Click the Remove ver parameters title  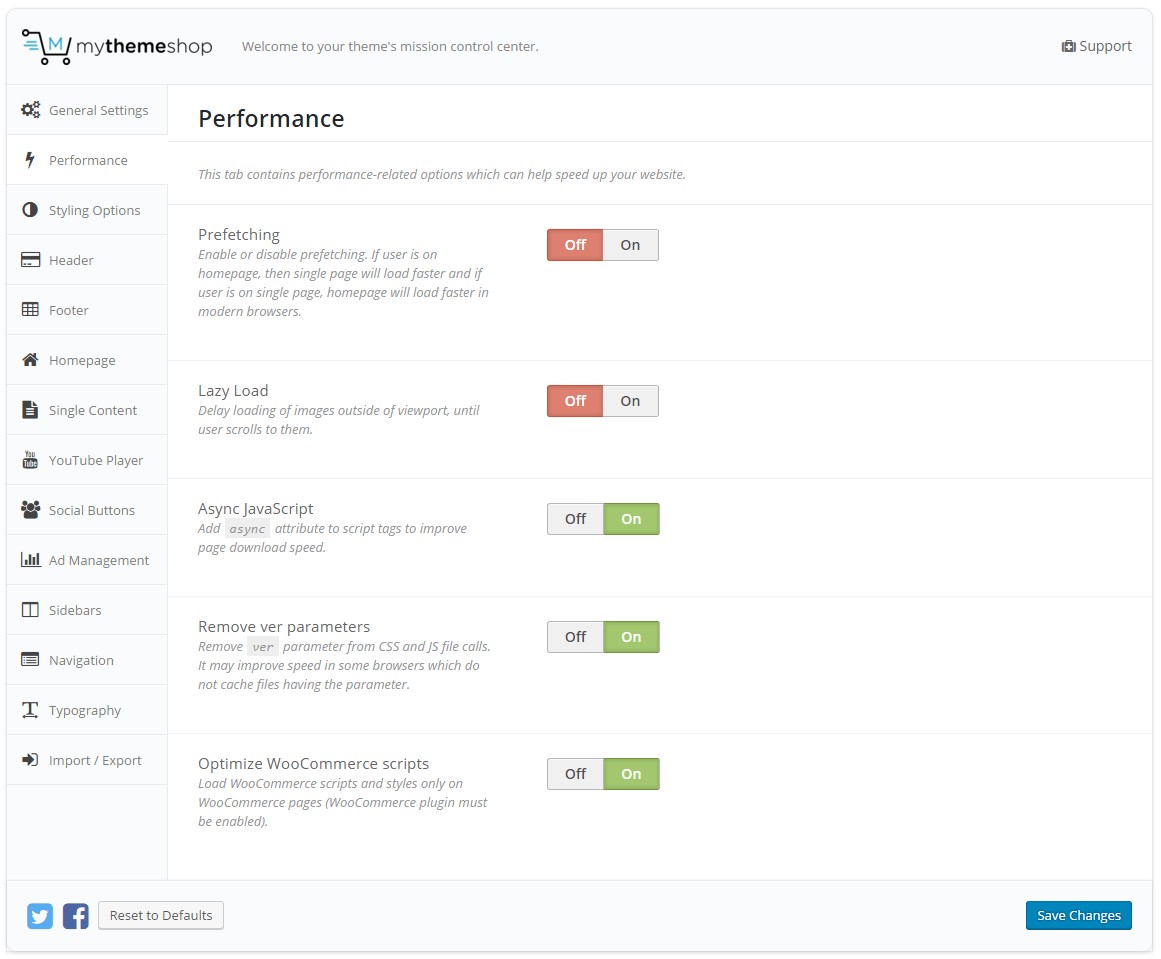[x=284, y=626]
